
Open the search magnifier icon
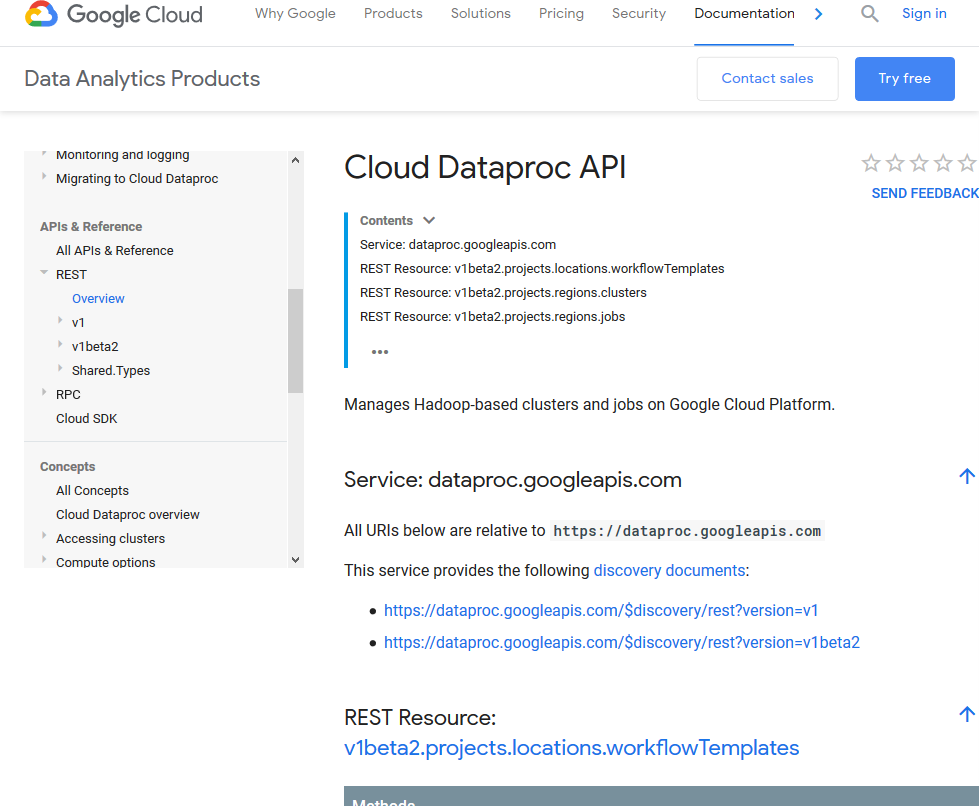(x=869, y=13)
